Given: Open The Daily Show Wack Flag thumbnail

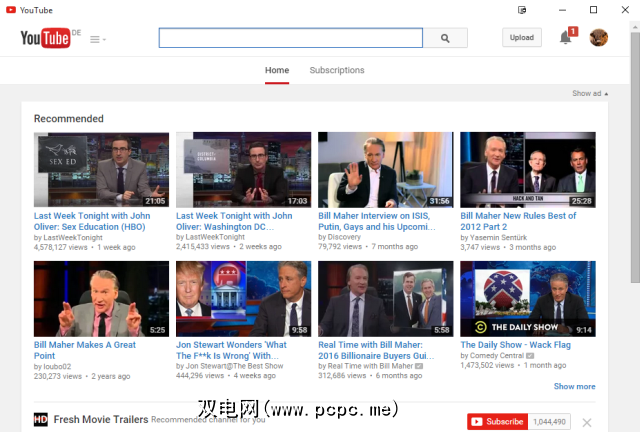Looking at the screenshot, I should 528,298.
